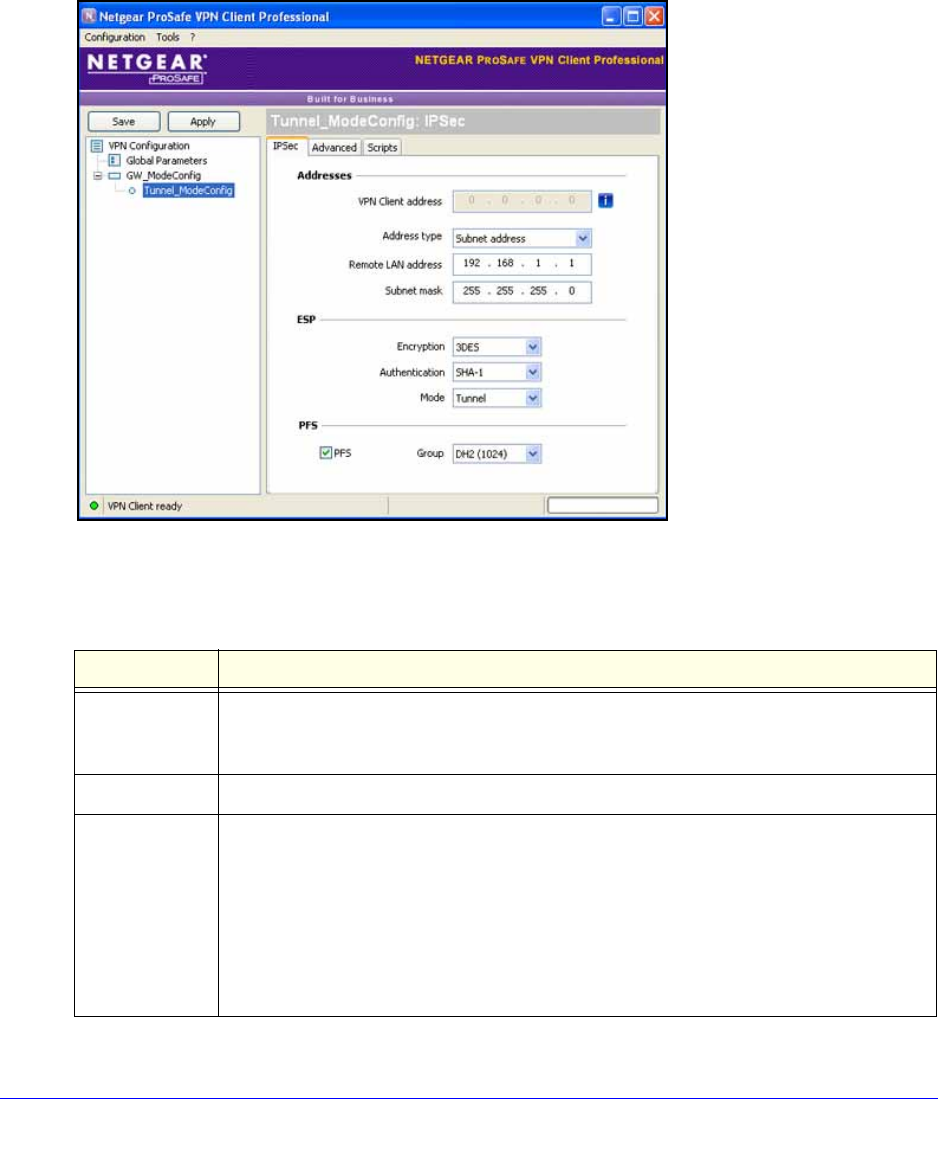
Task: Click the 'VPN Client ready' status text
Action: (x=145, y=506)
